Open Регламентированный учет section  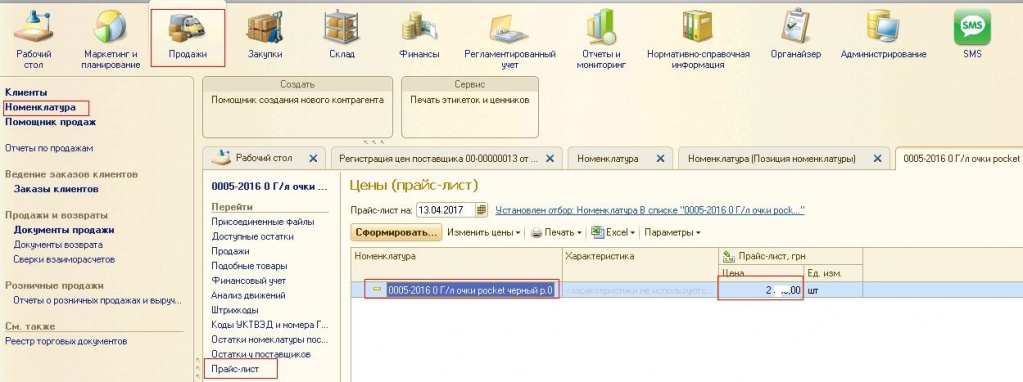point(509,28)
